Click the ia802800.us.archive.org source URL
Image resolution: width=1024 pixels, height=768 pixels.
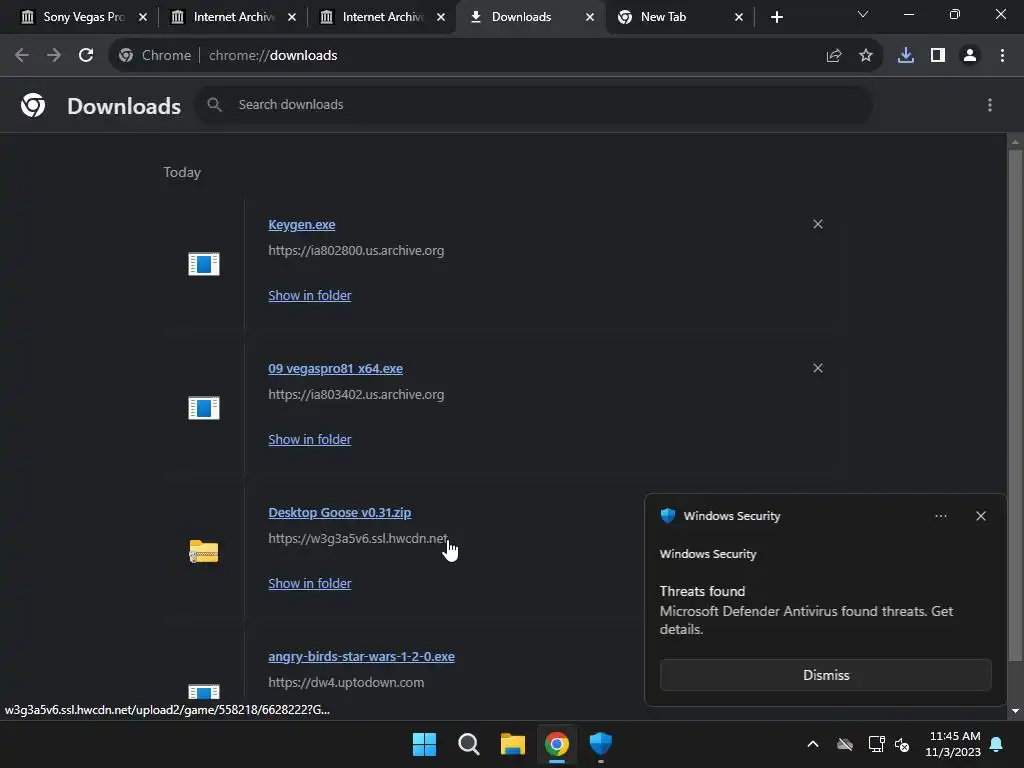tap(356, 251)
